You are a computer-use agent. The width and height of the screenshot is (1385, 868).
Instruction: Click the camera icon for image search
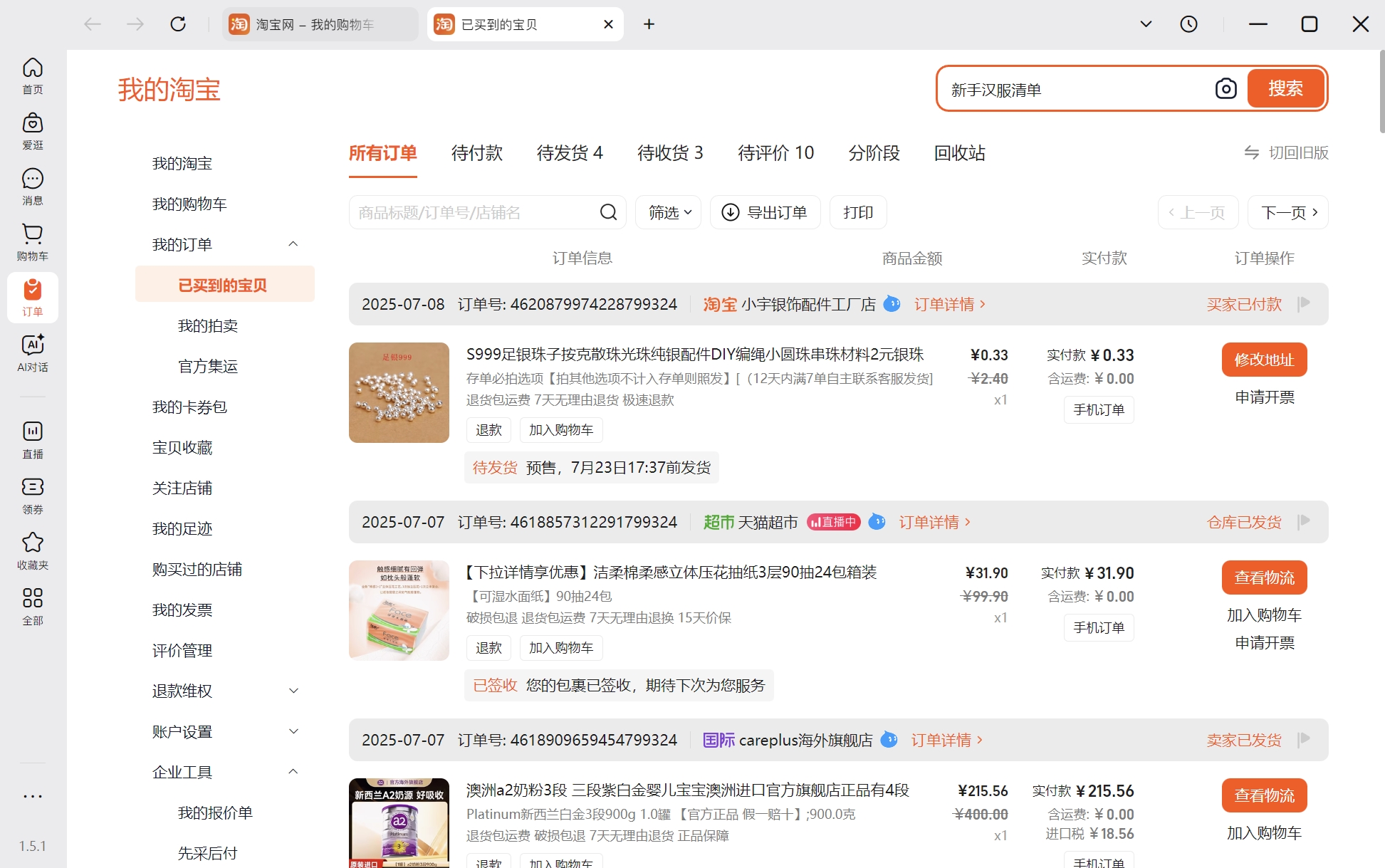click(1225, 89)
